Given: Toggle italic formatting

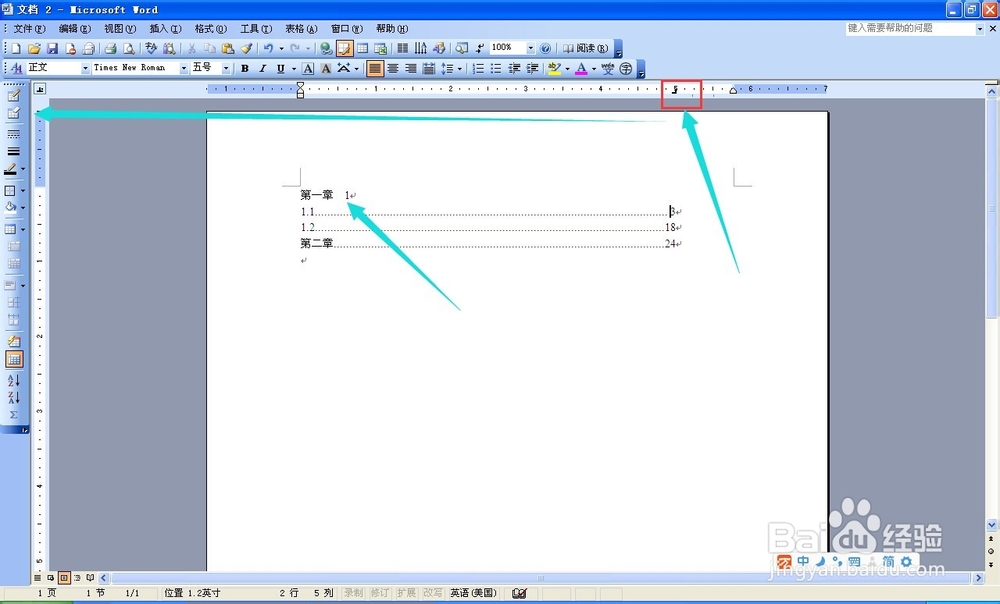Looking at the screenshot, I should (262, 68).
